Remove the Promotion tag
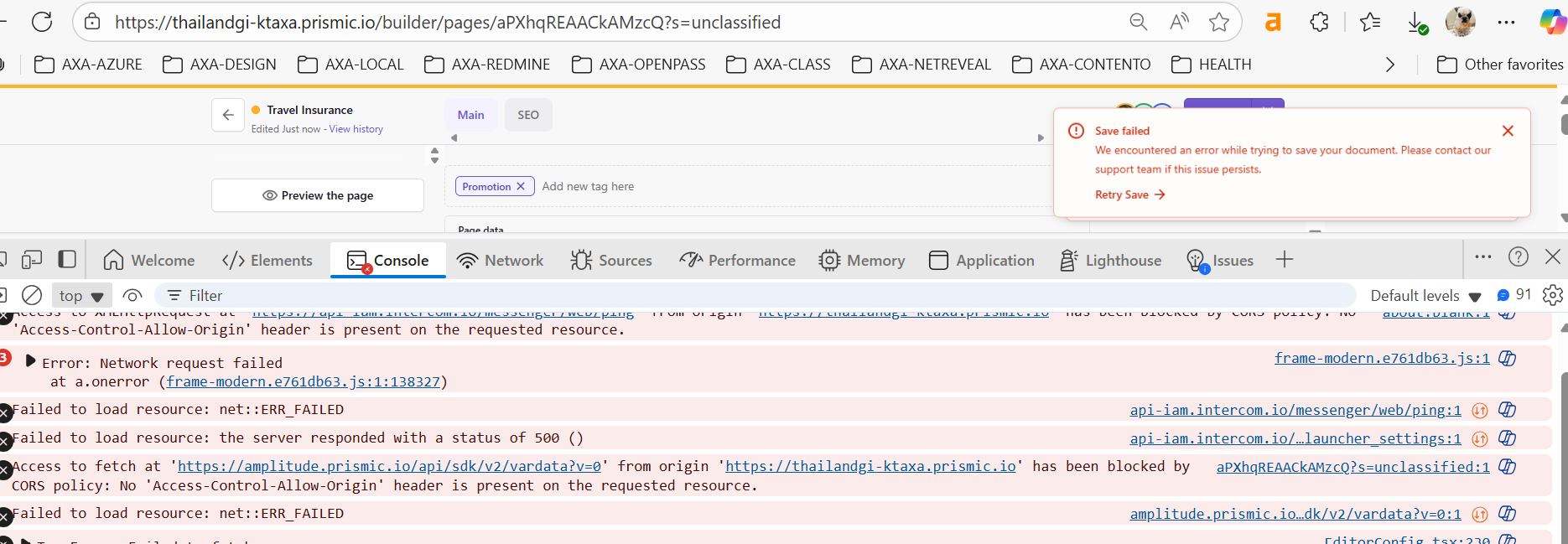Screen dimensions: 1568x544 [x=521, y=186]
